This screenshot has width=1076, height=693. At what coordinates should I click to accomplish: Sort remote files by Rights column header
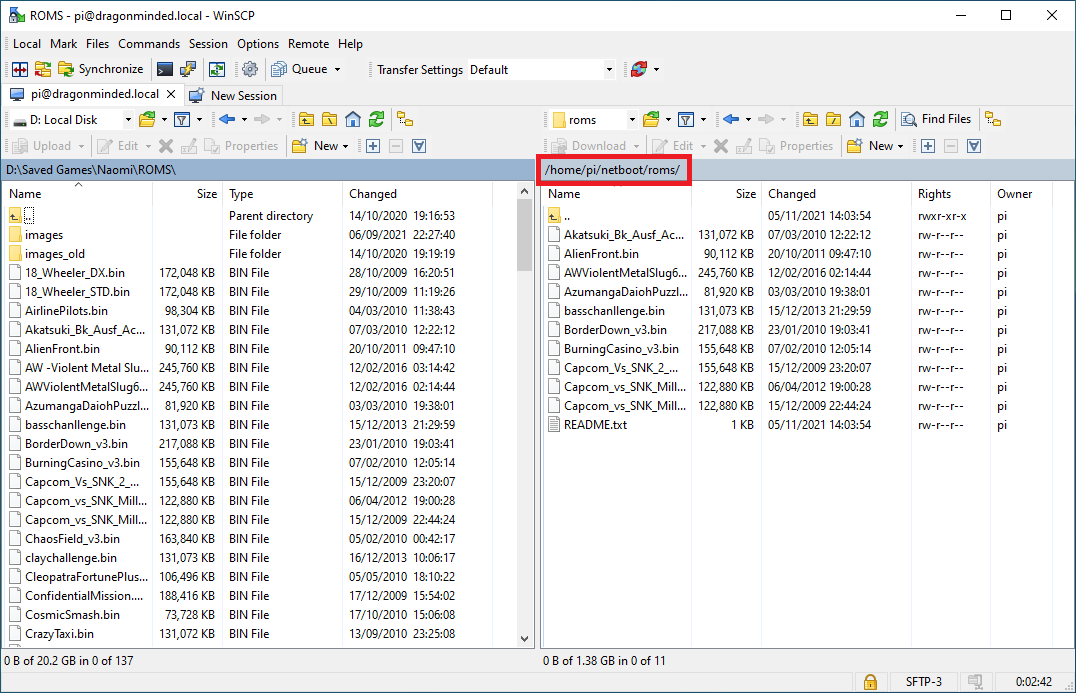point(950,193)
